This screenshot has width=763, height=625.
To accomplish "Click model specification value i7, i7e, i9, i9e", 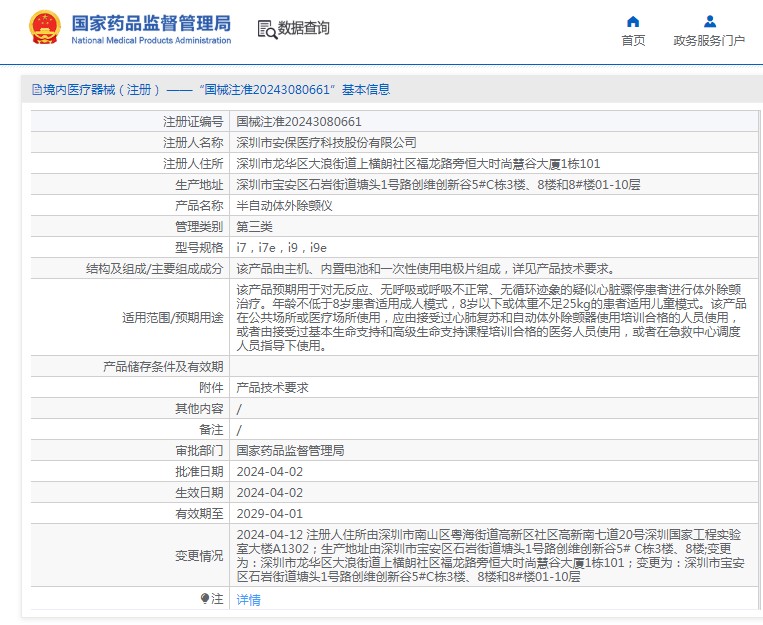I will click(281, 247).
